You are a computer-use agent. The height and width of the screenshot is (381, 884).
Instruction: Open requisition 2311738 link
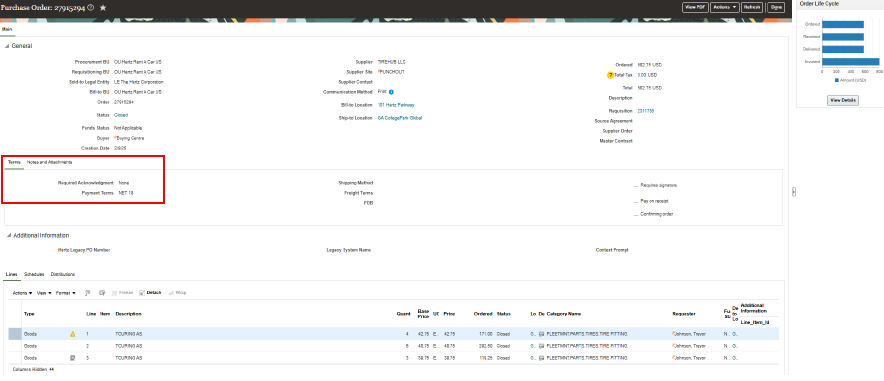[x=646, y=111]
